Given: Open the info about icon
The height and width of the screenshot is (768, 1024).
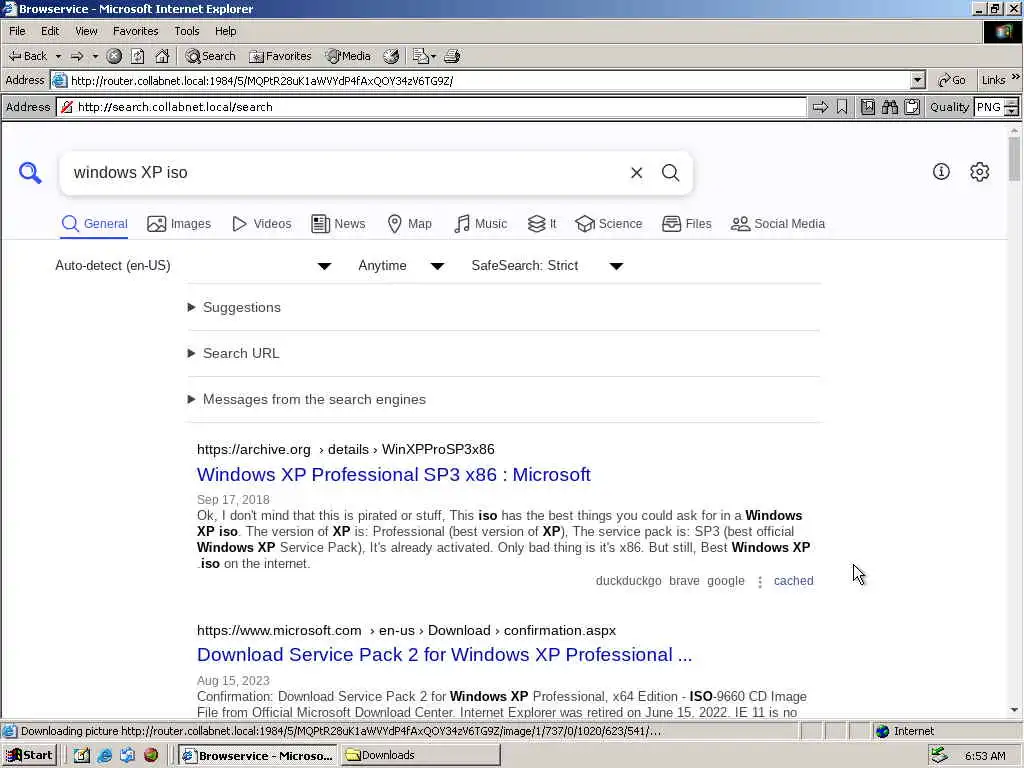Looking at the screenshot, I should coord(941,172).
